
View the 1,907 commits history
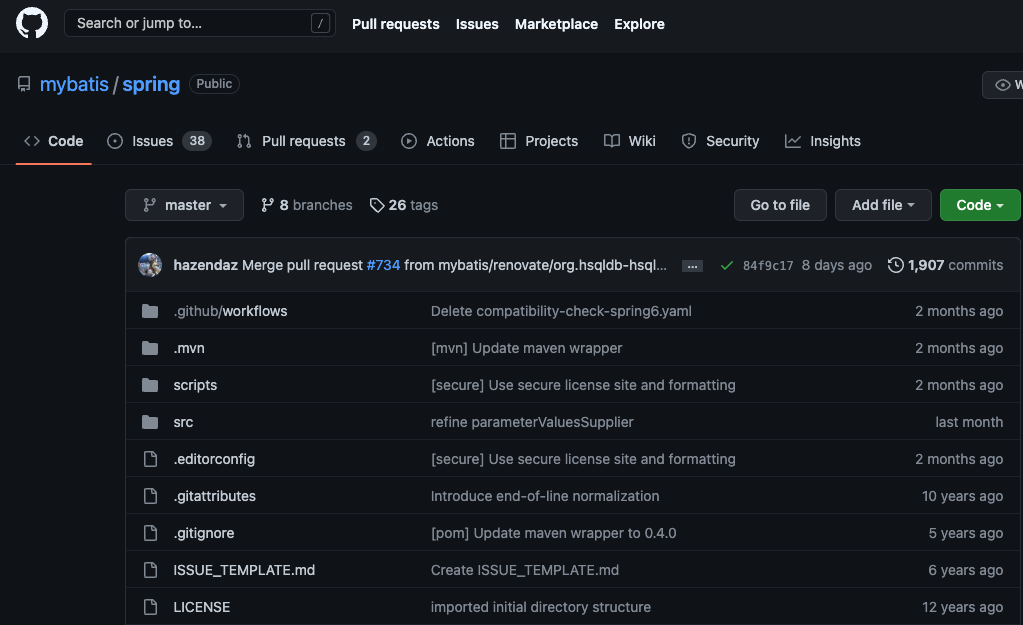click(945, 265)
